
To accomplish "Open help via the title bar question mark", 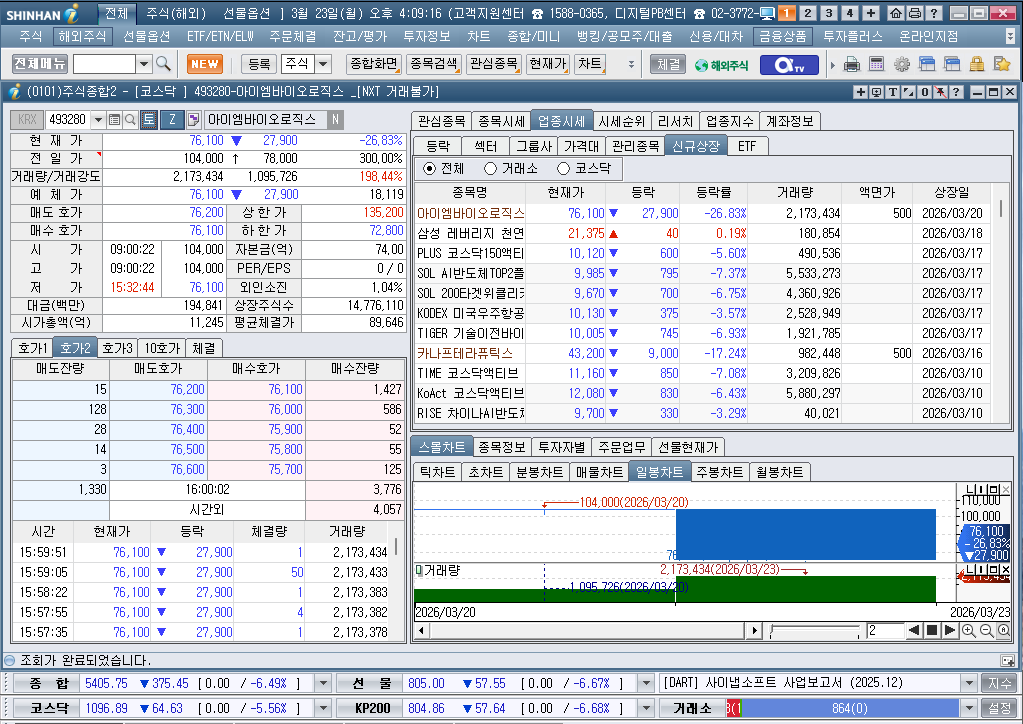I will [934, 13].
